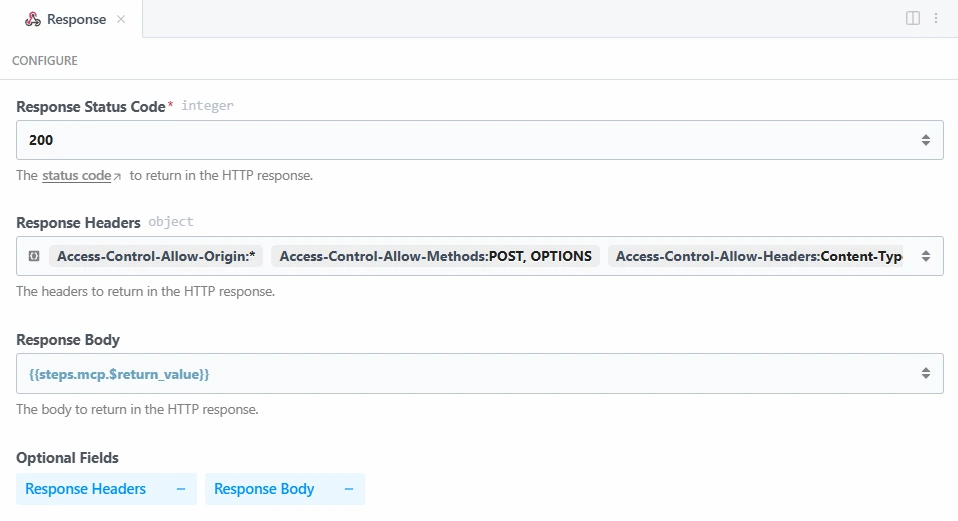Screen dimensions: 958x521
Task: Click the steps.mcp.$return_value body field
Action: pyautogui.click(x=460, y=373)
